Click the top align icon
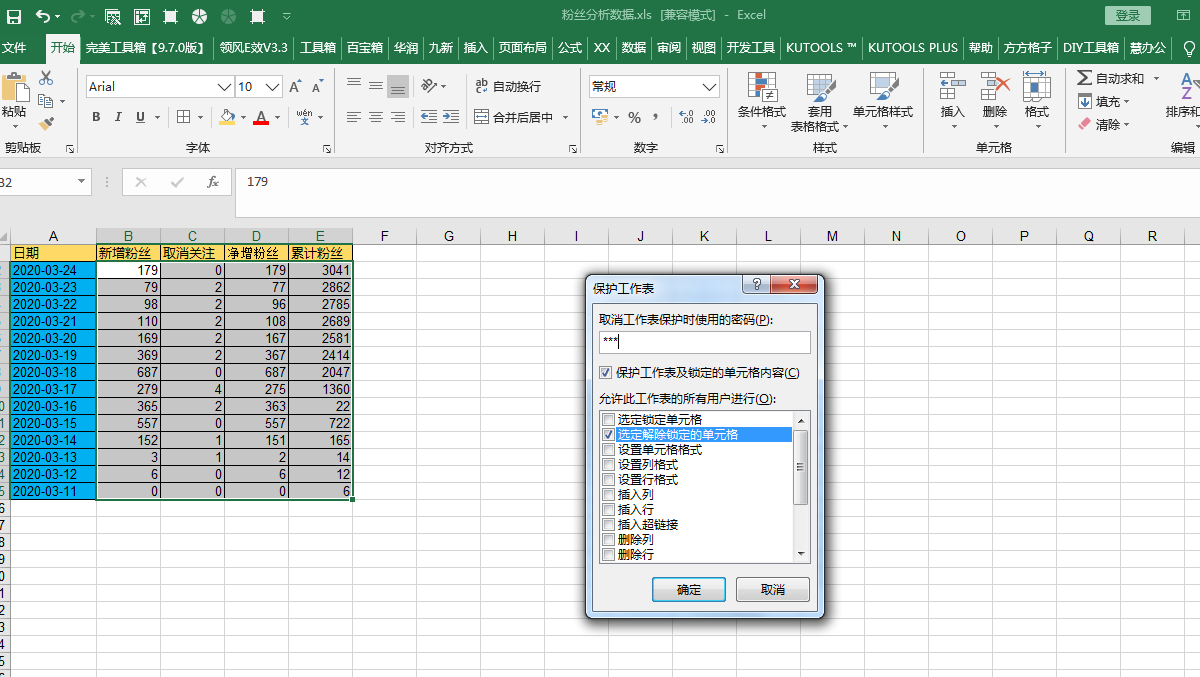 point(354,86)
